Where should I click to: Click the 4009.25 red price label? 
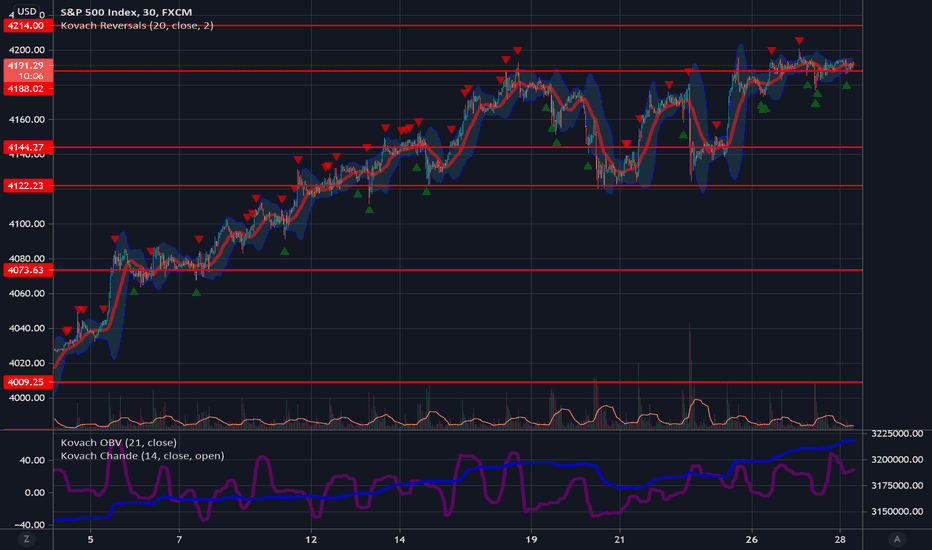28,382
